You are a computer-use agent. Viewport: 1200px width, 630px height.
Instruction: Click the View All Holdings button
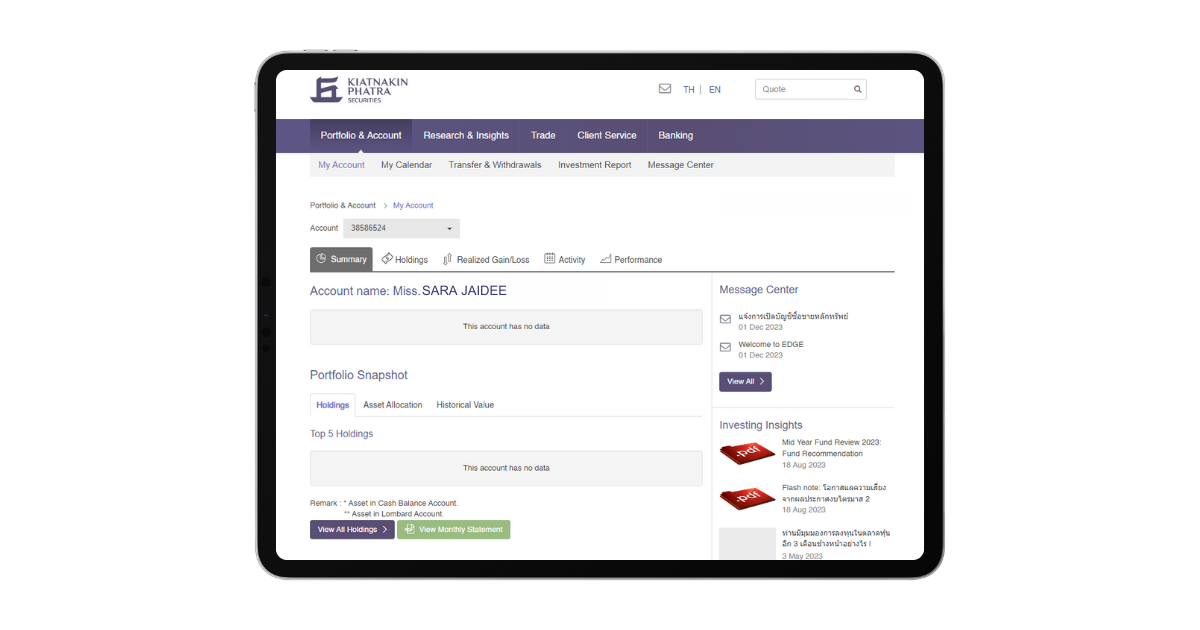[352, 530]
